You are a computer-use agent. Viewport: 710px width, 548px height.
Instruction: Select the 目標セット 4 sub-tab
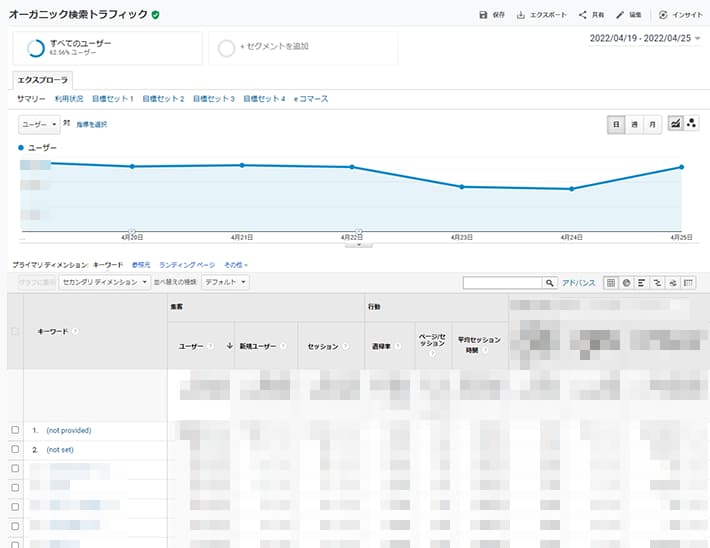point(264,99)
